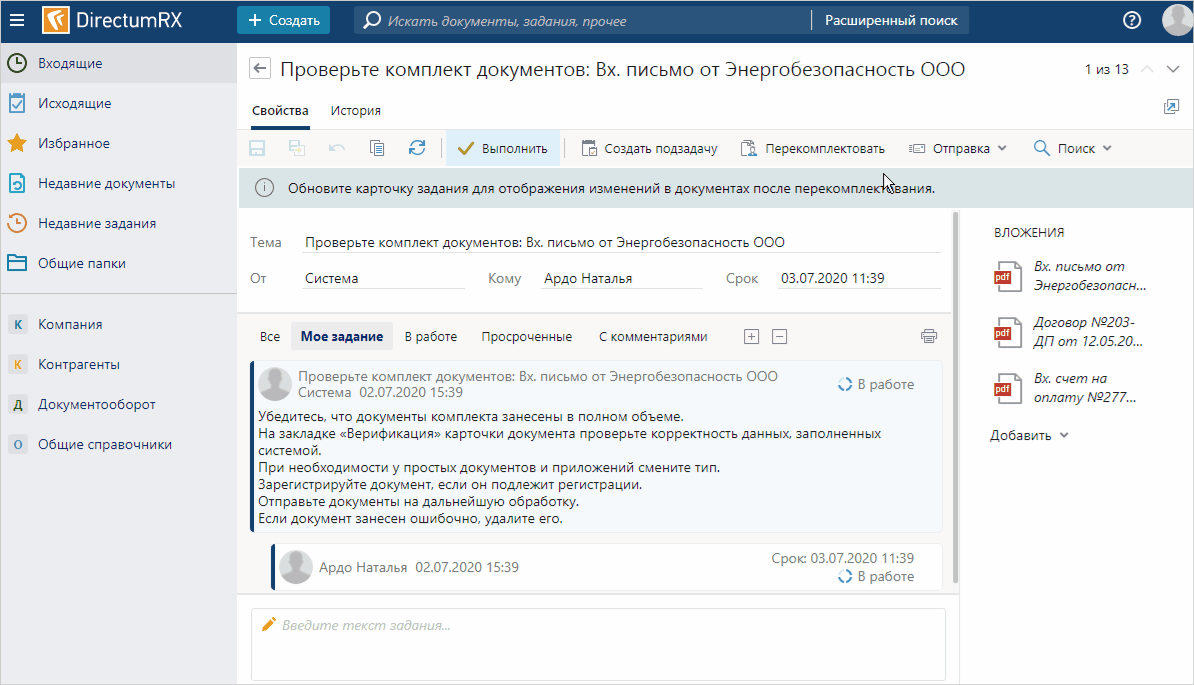Click Создать подзадачу
Screen dimensions: 1194x685
(650, 148)
